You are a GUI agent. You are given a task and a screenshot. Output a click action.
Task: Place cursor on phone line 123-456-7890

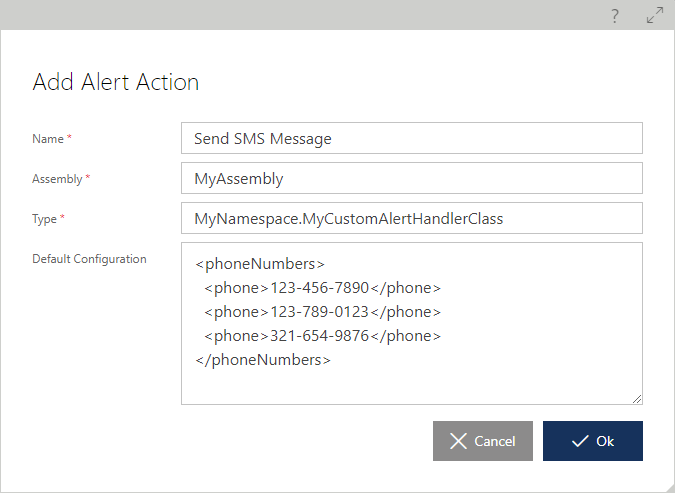322,288
